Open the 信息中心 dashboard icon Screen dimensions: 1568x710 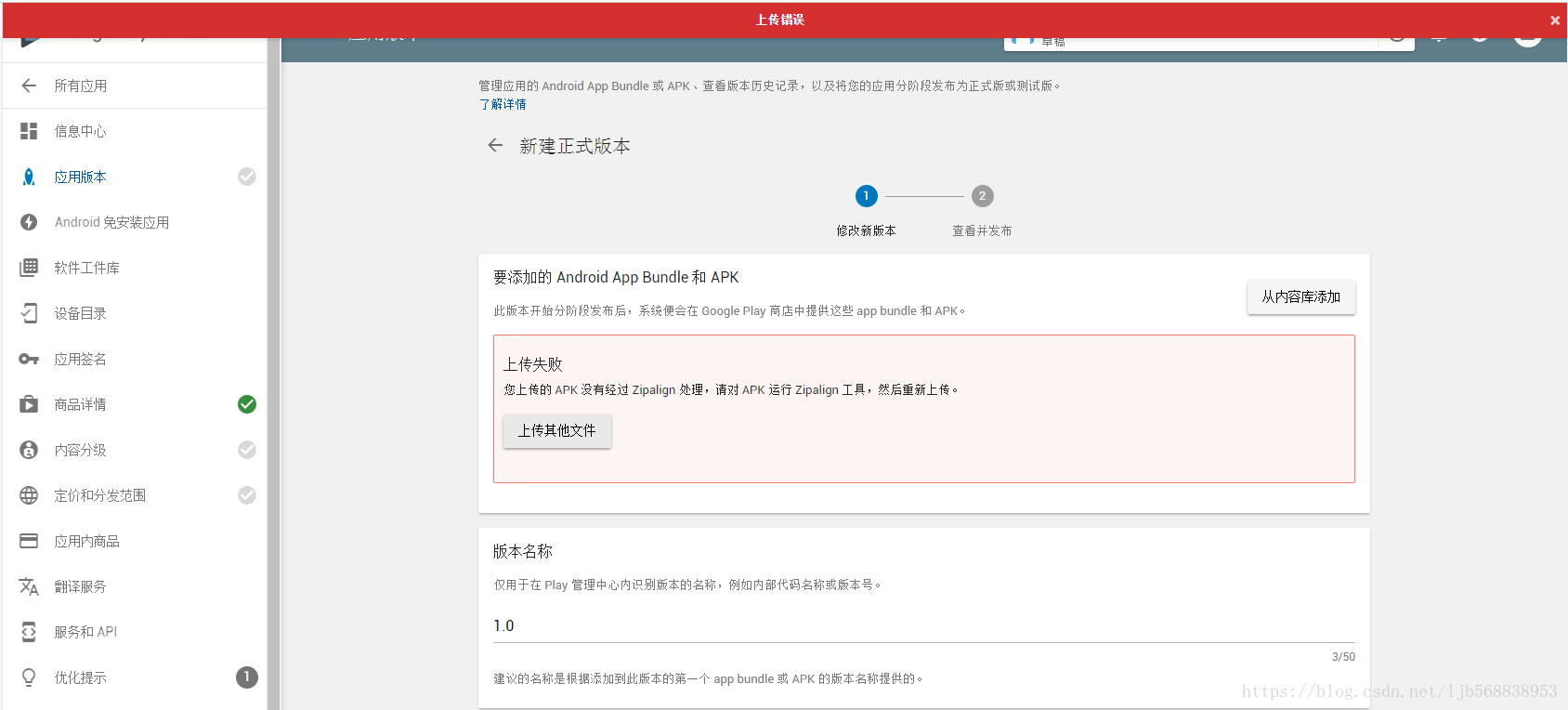pyautogui.click(x=29, y=131)
